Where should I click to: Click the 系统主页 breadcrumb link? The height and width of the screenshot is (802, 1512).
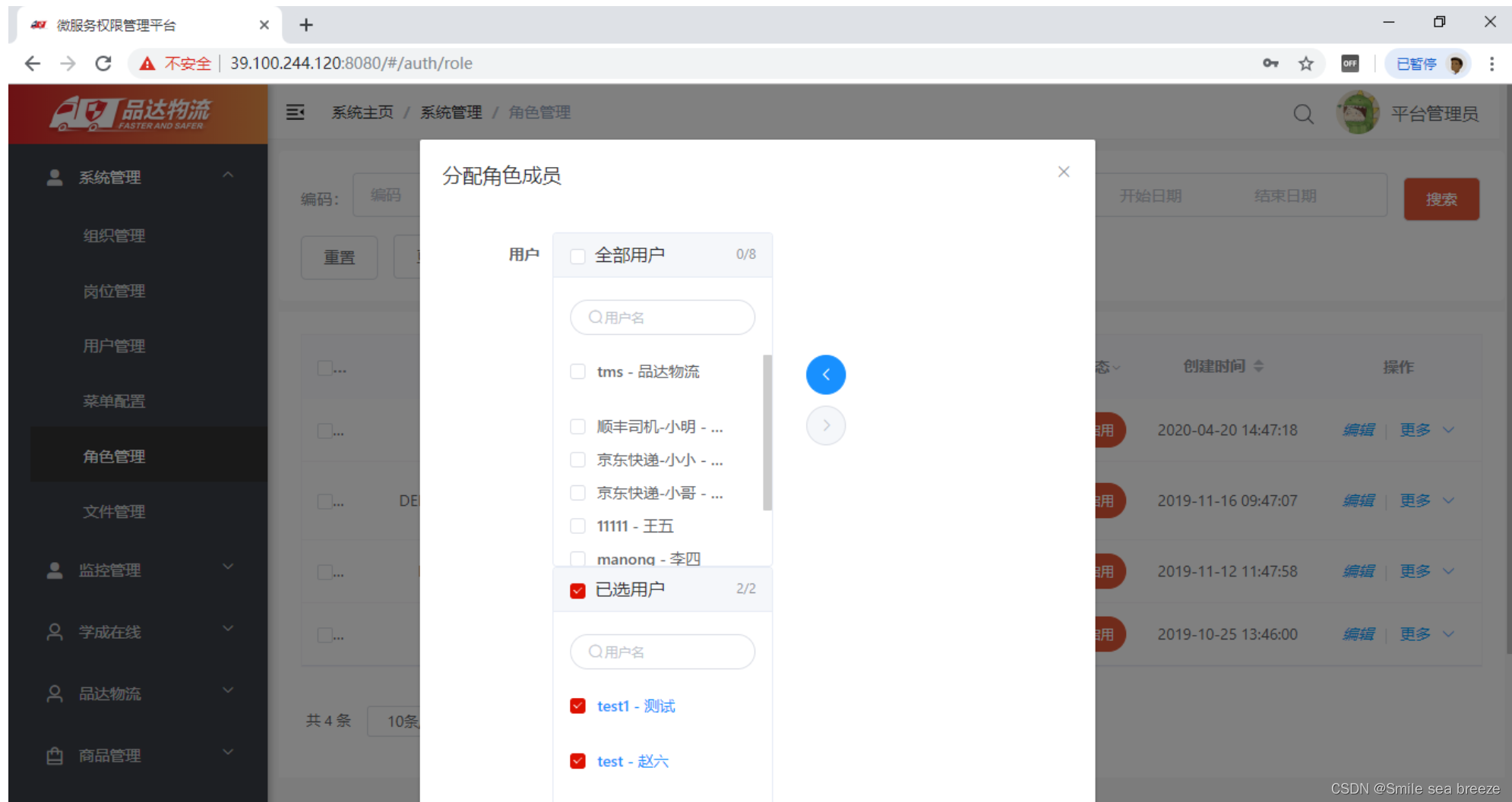[x=362, y=112]
